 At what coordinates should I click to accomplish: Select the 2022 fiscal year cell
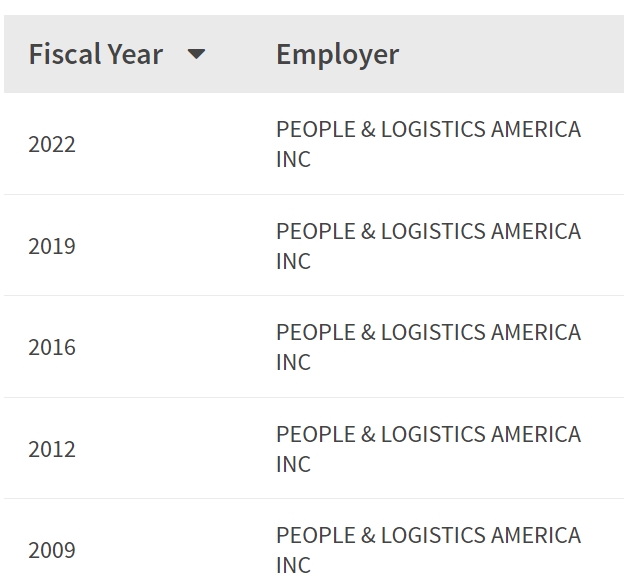52,144
